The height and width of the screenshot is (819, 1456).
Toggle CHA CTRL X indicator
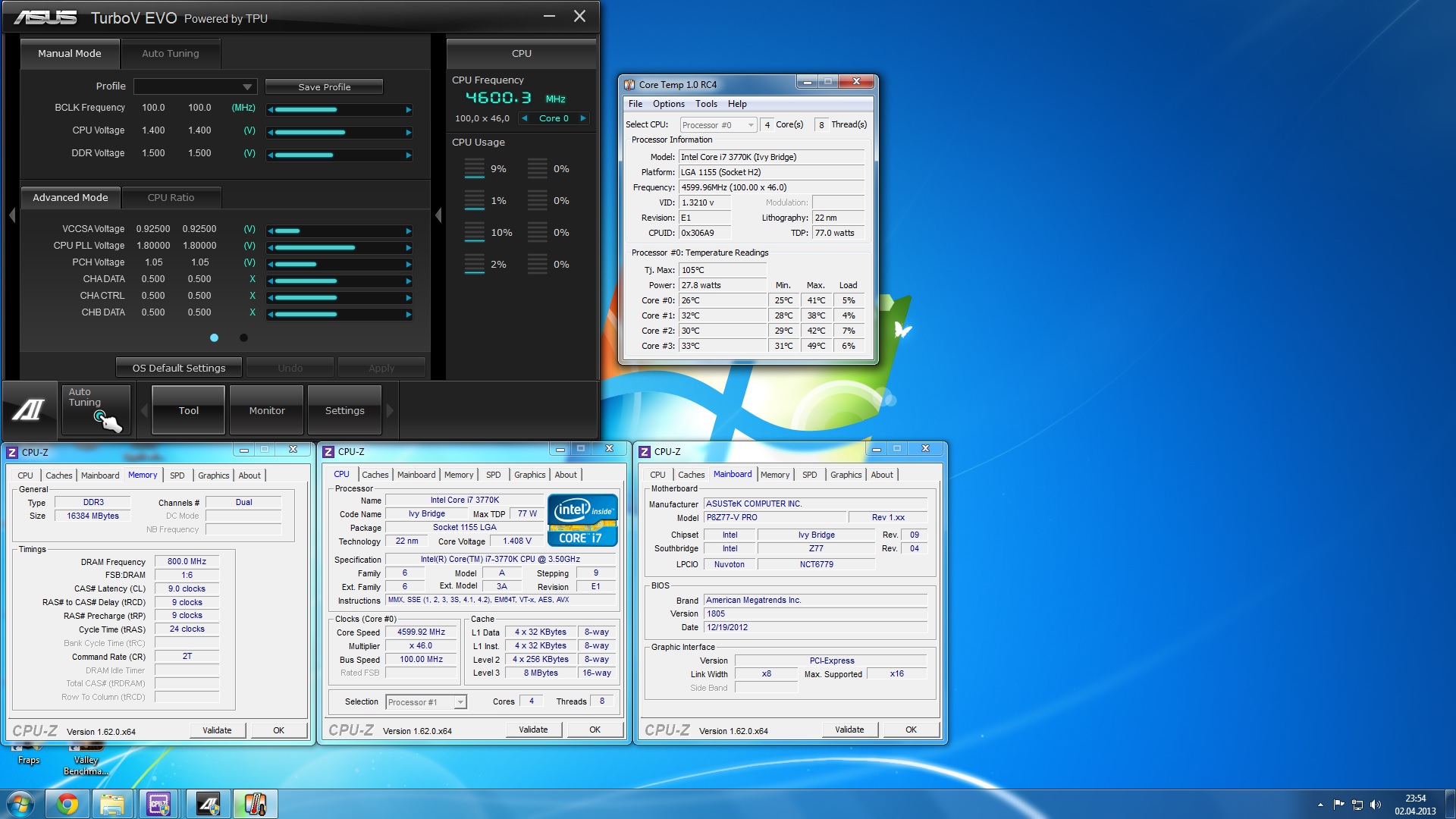(x=253, y=296)
